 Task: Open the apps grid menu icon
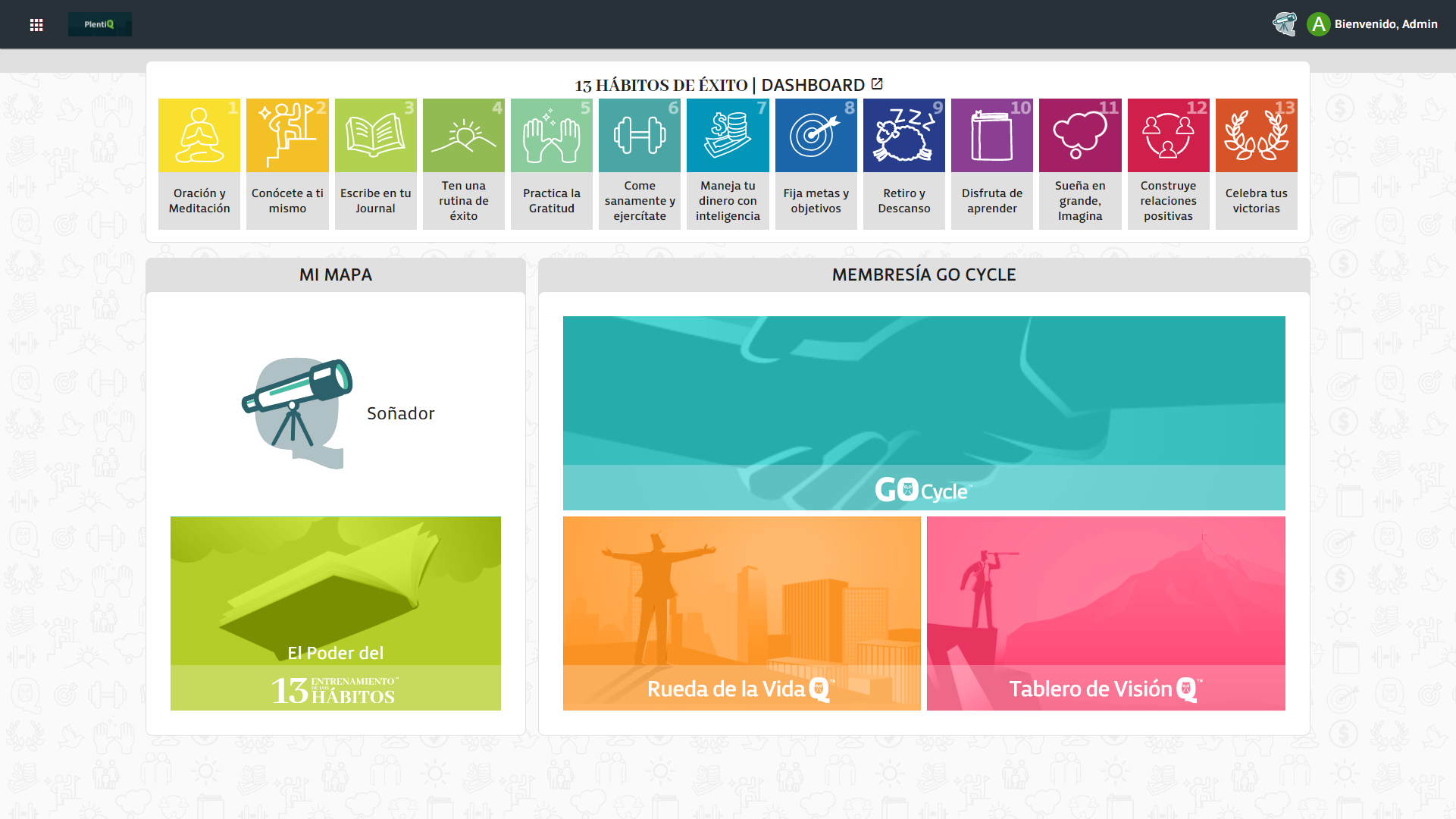36,24
